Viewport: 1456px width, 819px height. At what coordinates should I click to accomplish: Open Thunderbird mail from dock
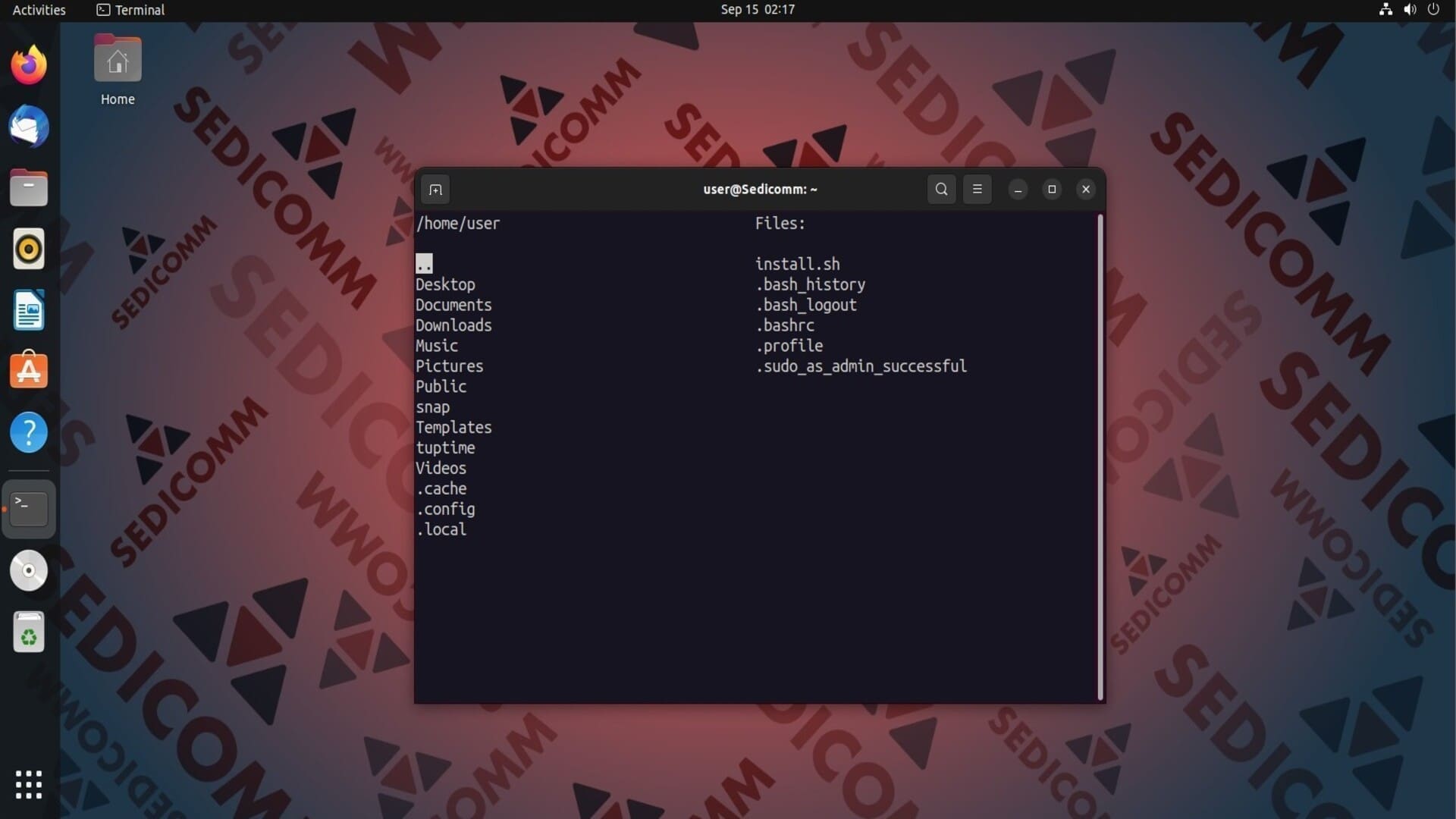click(29, 127)
